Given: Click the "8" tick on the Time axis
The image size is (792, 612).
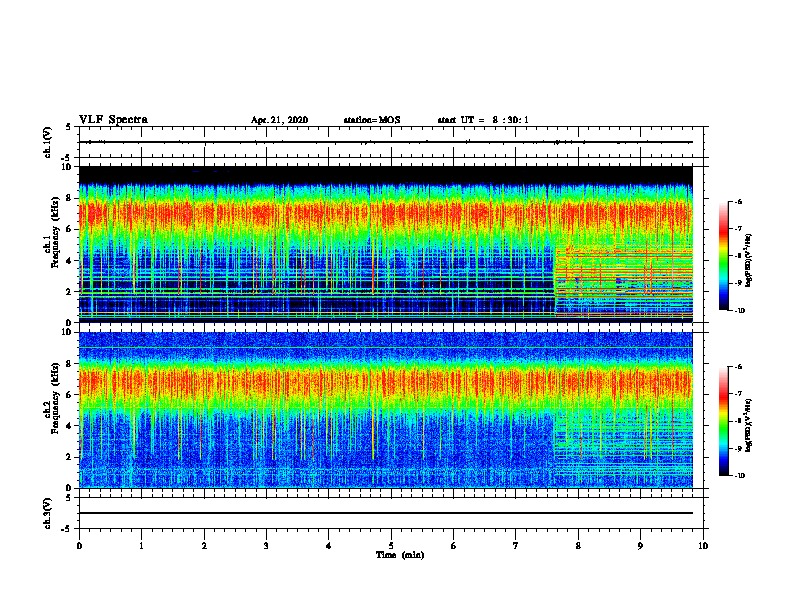Looking at the screenshot, I should point(578,546).
